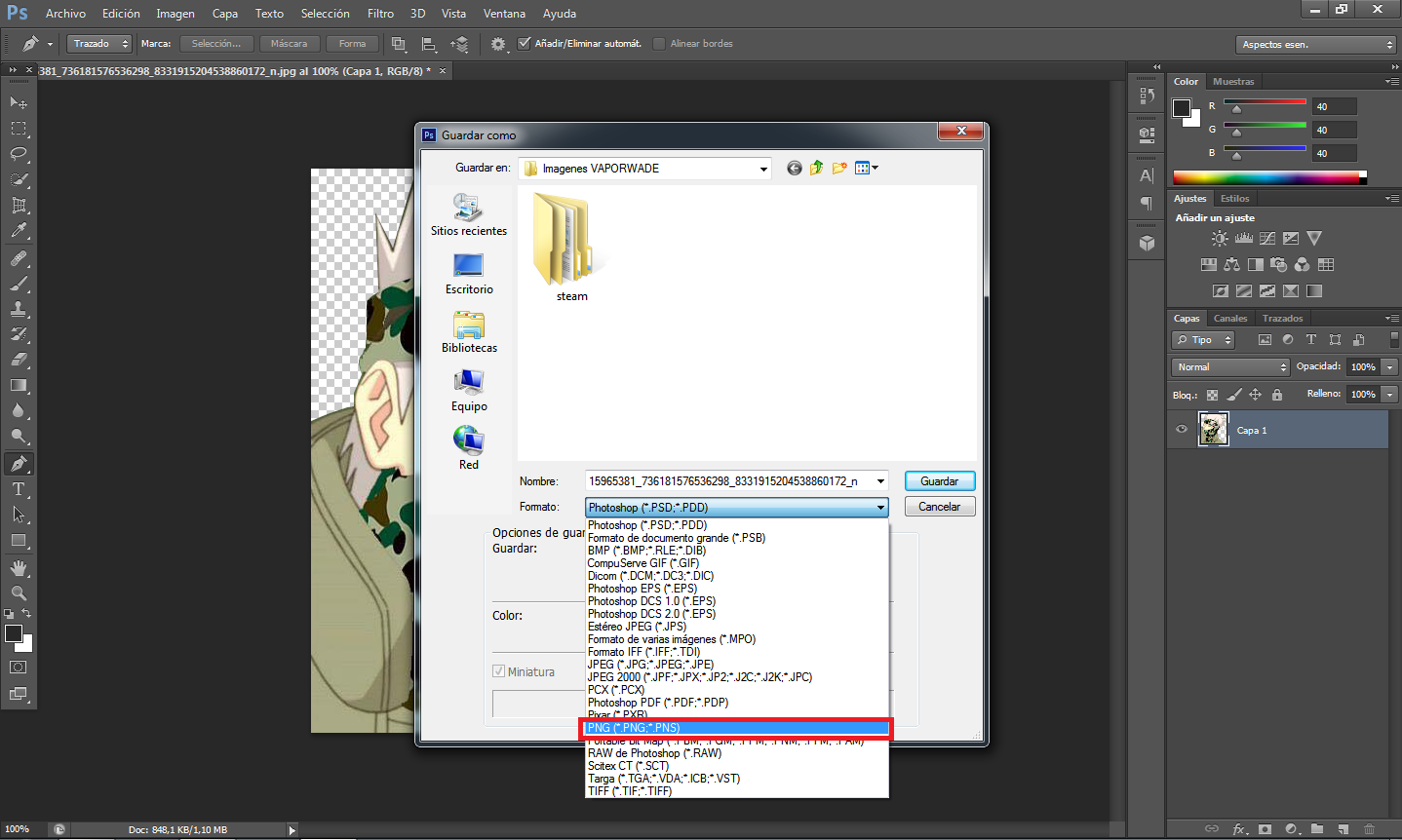This screenshot has width=1402, height=840.
Task: Switch to Trazados tab
Action: (1282, 319)
